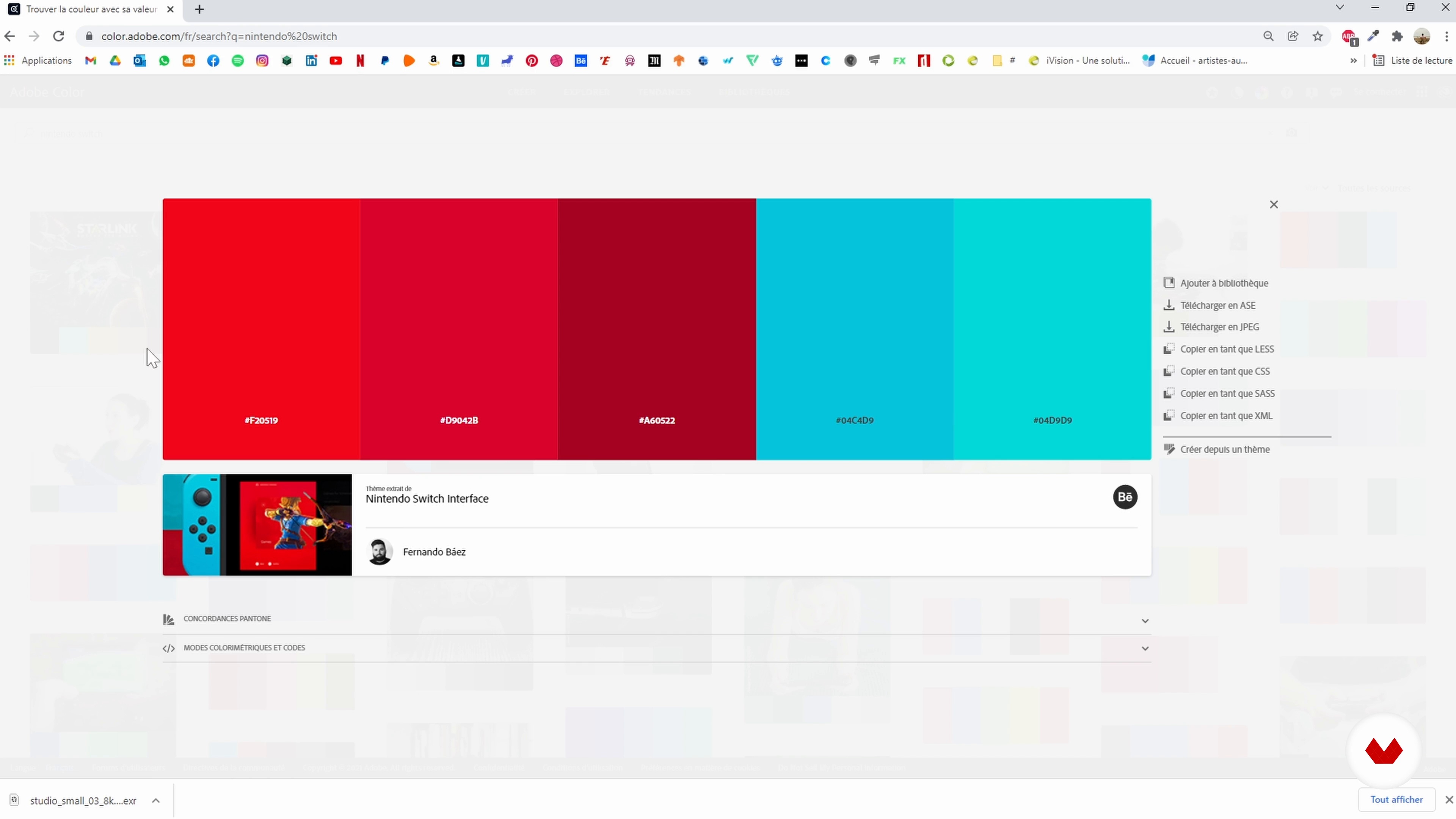The image size is (1456, 819).
Task: Open the Chrome profile avatar
Action: (x=1421, y=36)
